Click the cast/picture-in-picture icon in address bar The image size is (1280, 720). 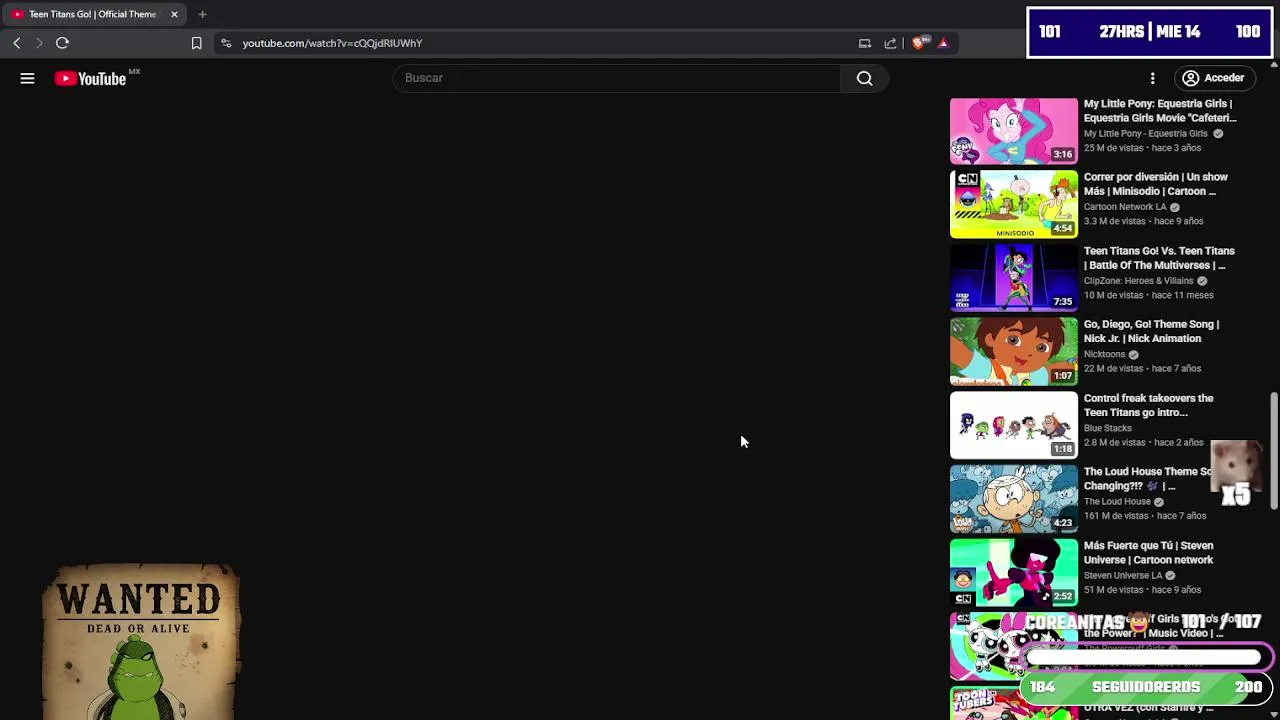pos(865,43)
